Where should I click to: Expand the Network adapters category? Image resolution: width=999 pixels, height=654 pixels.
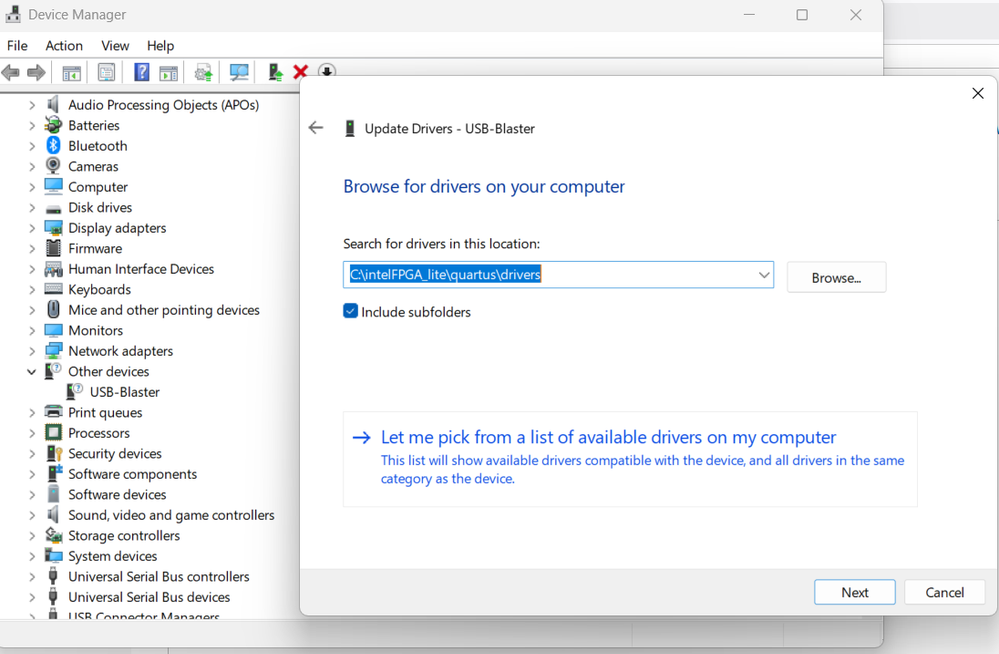(x=32, y=351)
